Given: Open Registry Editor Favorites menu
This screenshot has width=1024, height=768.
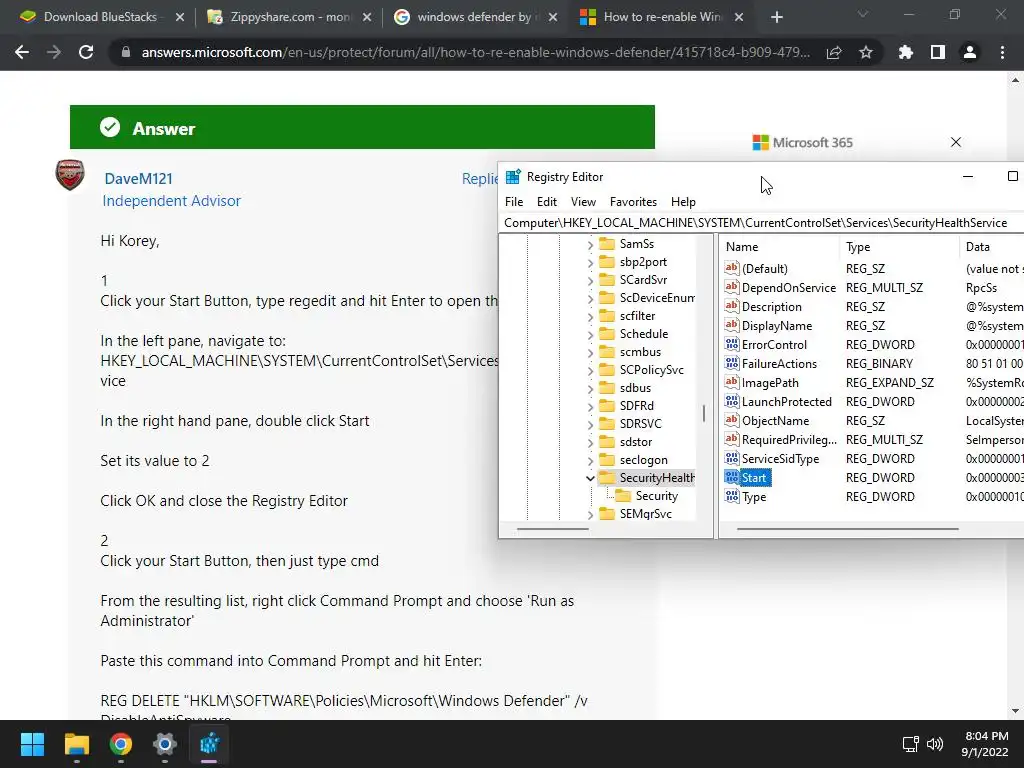Looking at the screenshot, I should [x=633, y=202].
